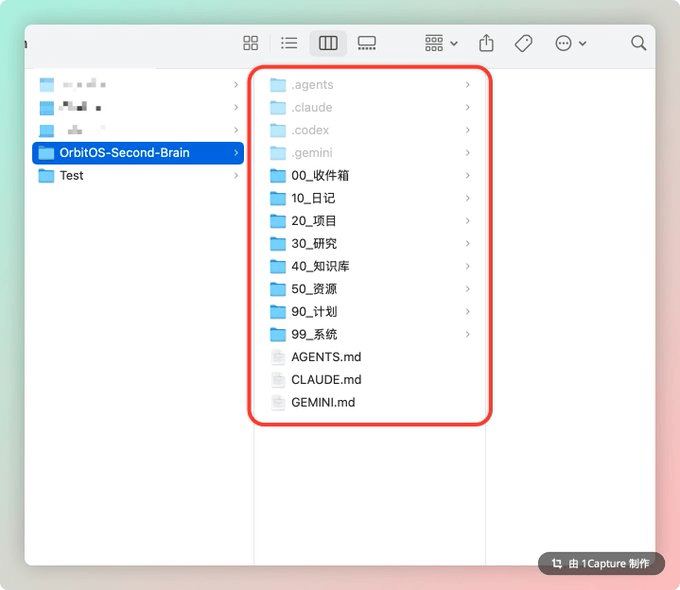Switch to icon grid view

251,43
